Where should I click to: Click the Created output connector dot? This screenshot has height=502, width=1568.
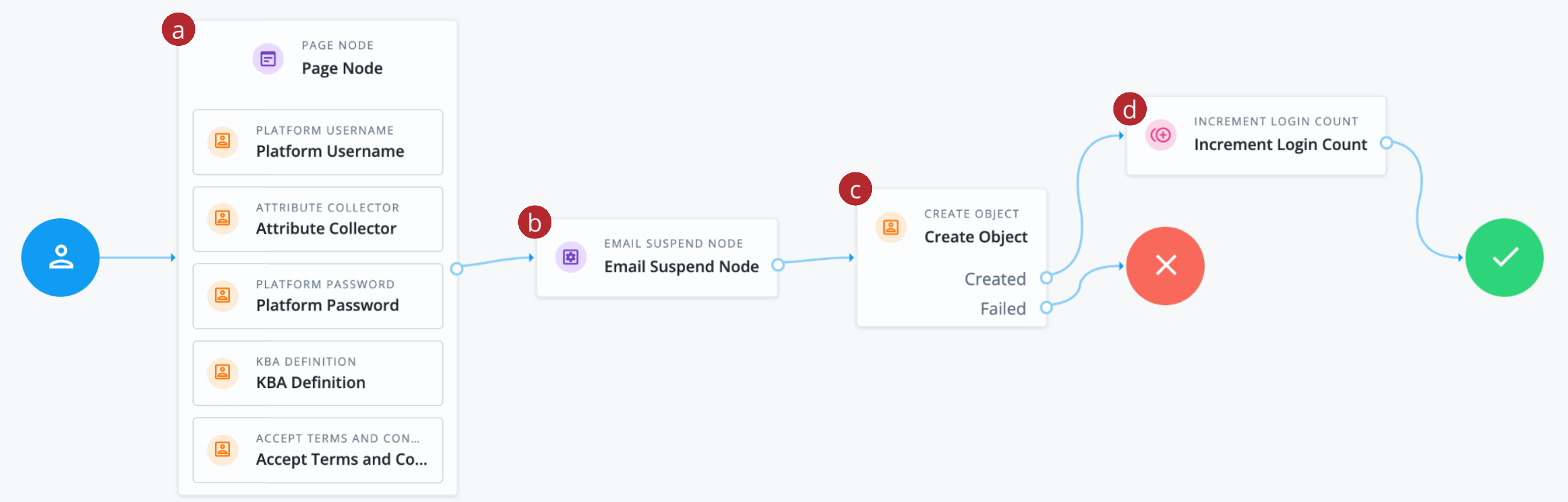pyautogui.click(x=1046, y=277)
